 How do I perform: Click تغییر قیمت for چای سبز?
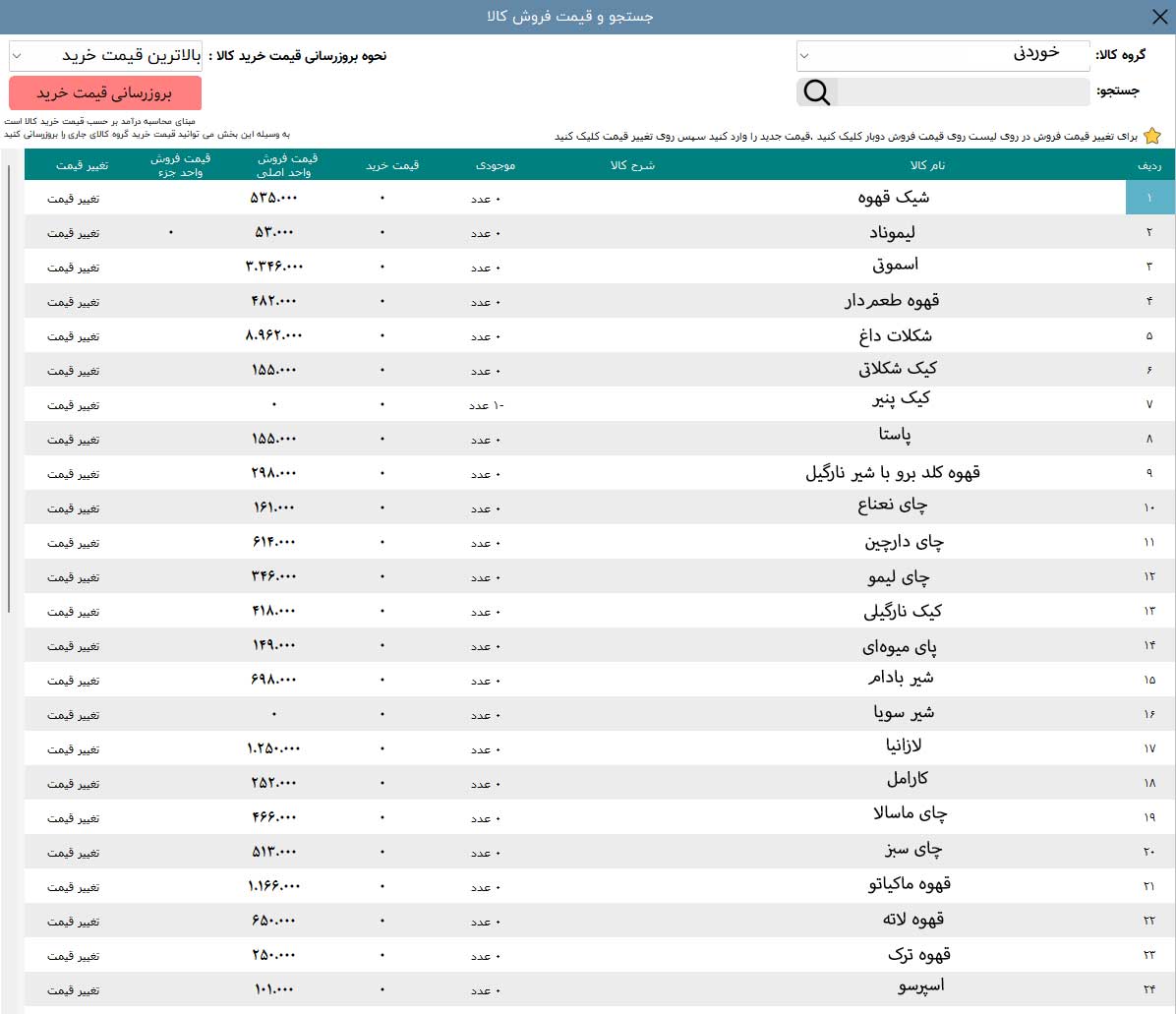tap(74, 853)
